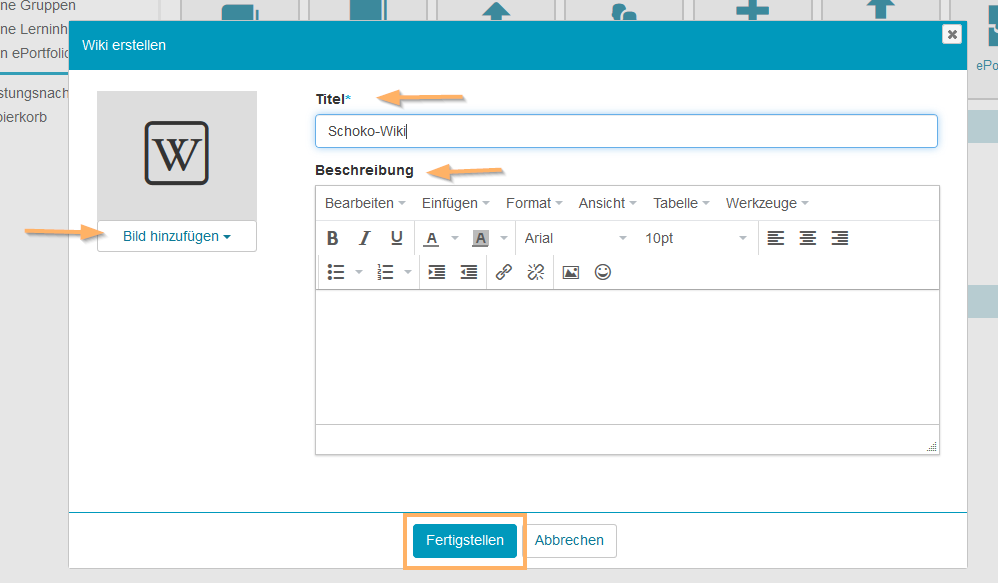Open the emoticon smiley picker
The image size is (998, 583).
coord(603,272)
